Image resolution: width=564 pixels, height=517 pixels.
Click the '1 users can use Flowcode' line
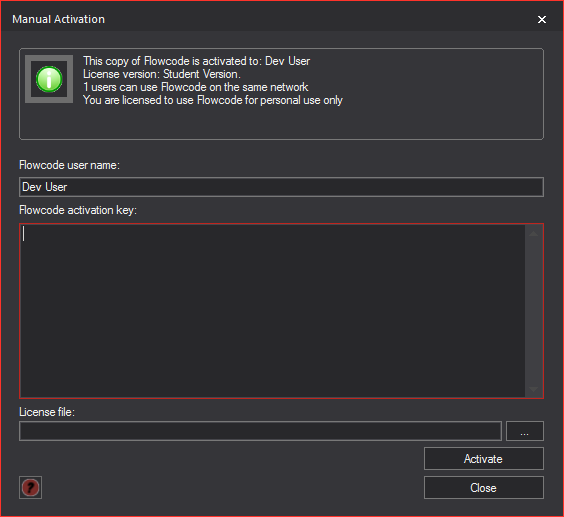tap(196, 87)
